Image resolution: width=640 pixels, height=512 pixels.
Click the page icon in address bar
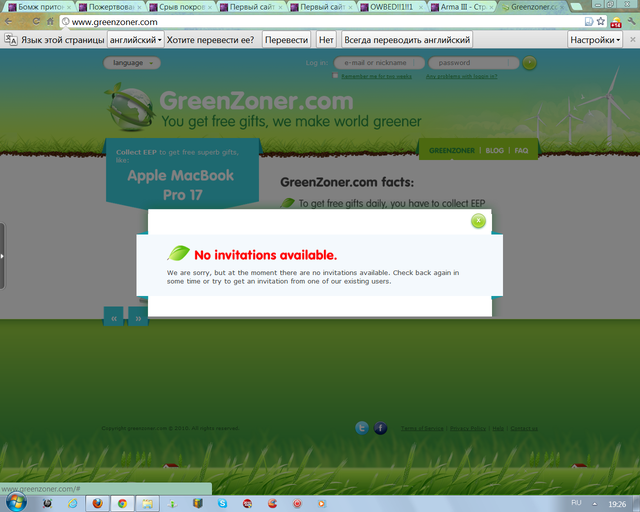589,22
